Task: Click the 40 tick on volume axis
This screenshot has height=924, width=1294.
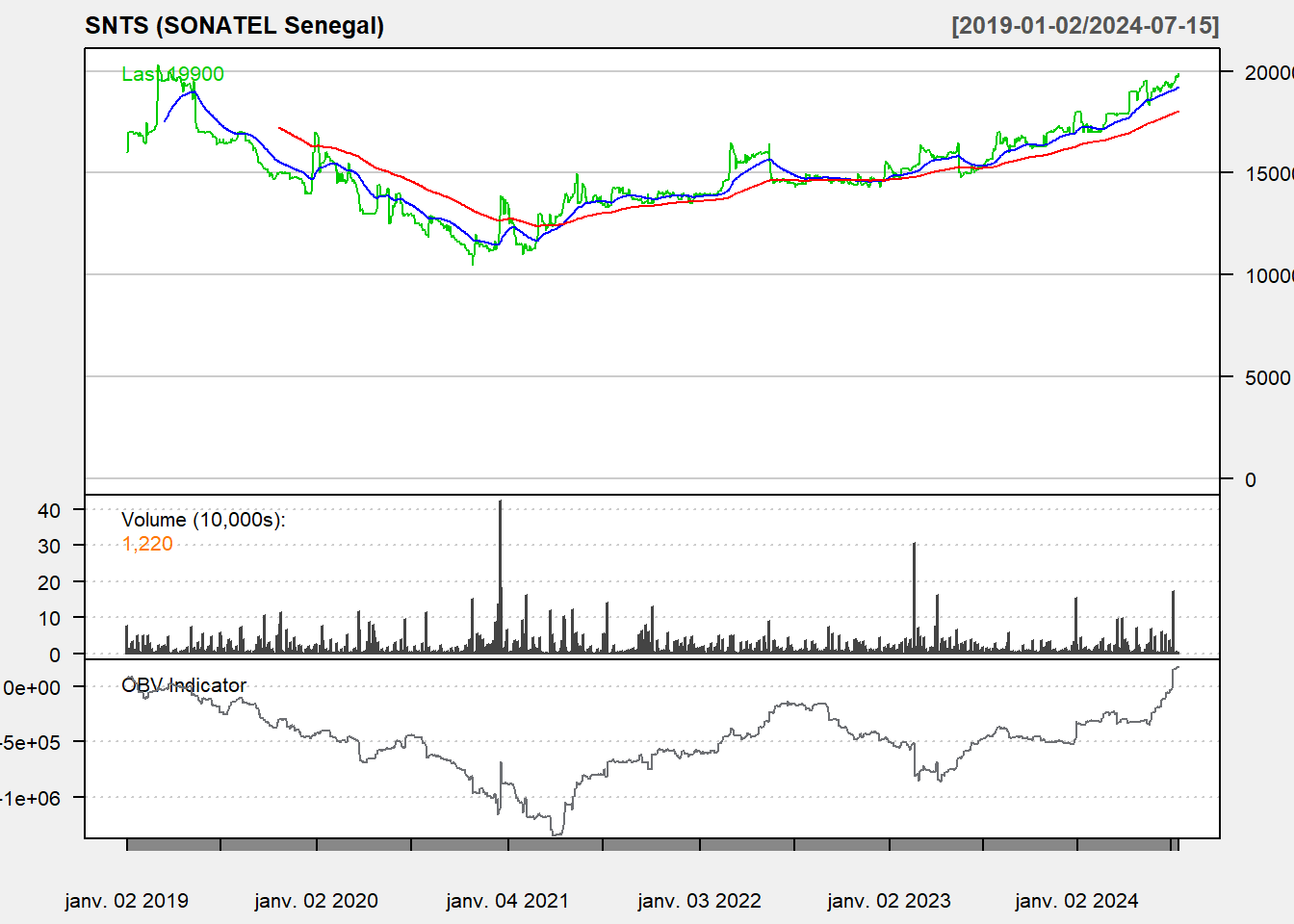Action: (x=49, y=510)
